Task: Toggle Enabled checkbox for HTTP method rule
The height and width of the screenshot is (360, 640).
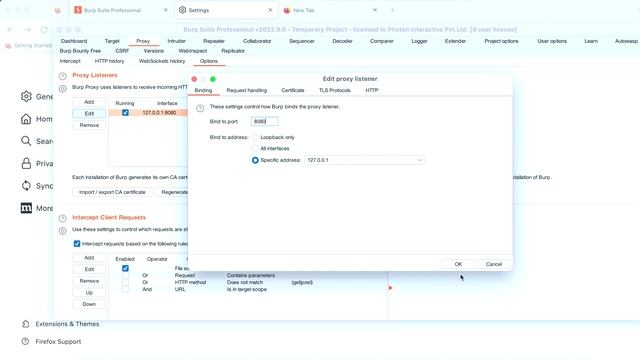Action: pos(125,282)
